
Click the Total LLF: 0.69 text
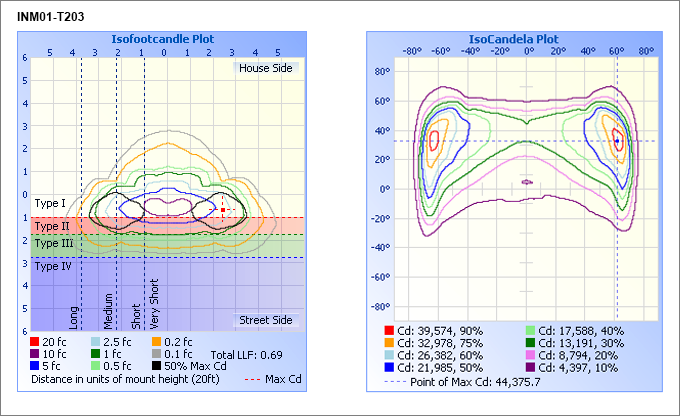pyautogui.click(x=246, y=355)
